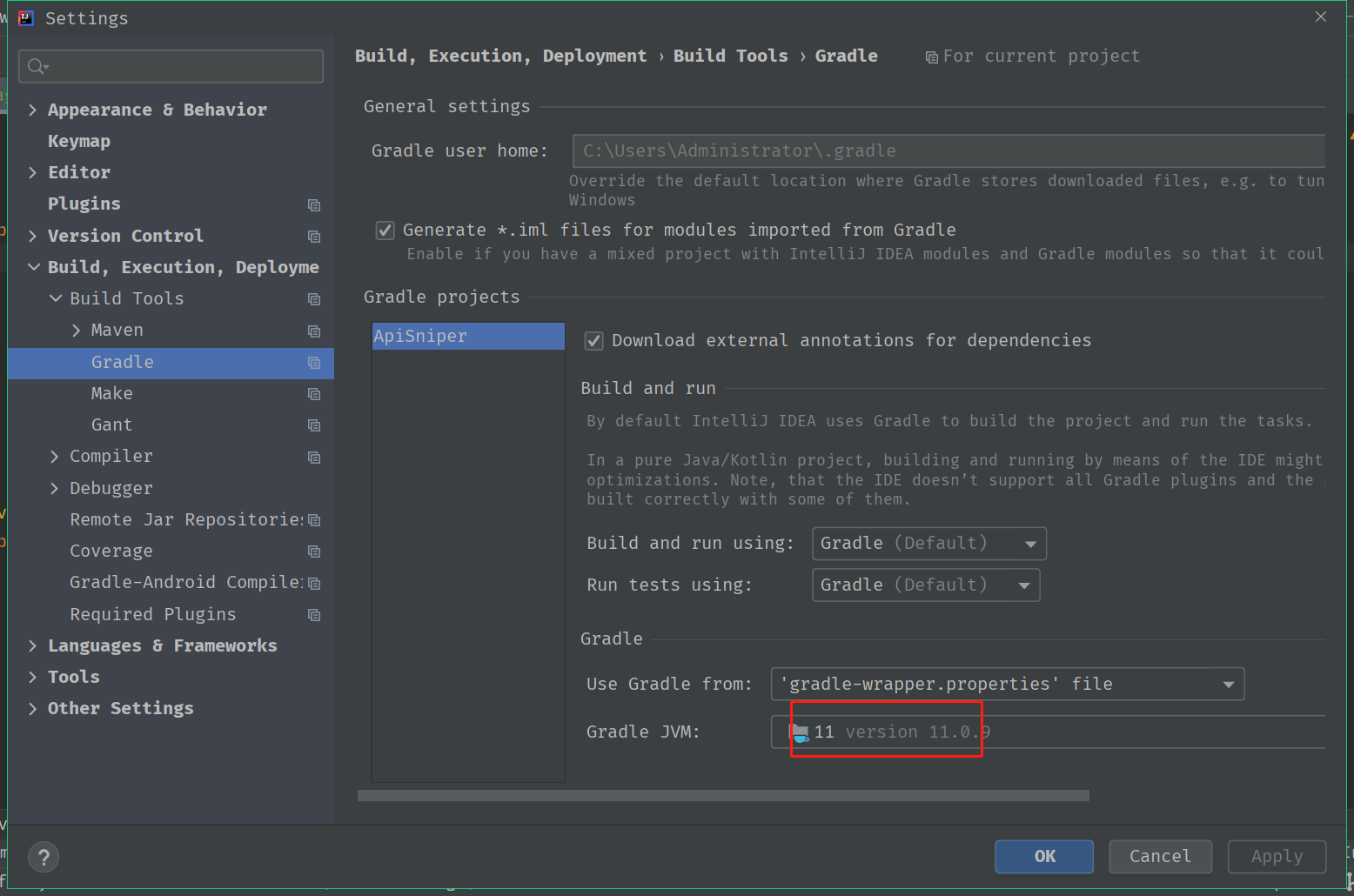Viewport: 1354px width, 896px height.
Task: Select Keymap in the settings tree
Action: pyautogui.click(x=79, y=141)
